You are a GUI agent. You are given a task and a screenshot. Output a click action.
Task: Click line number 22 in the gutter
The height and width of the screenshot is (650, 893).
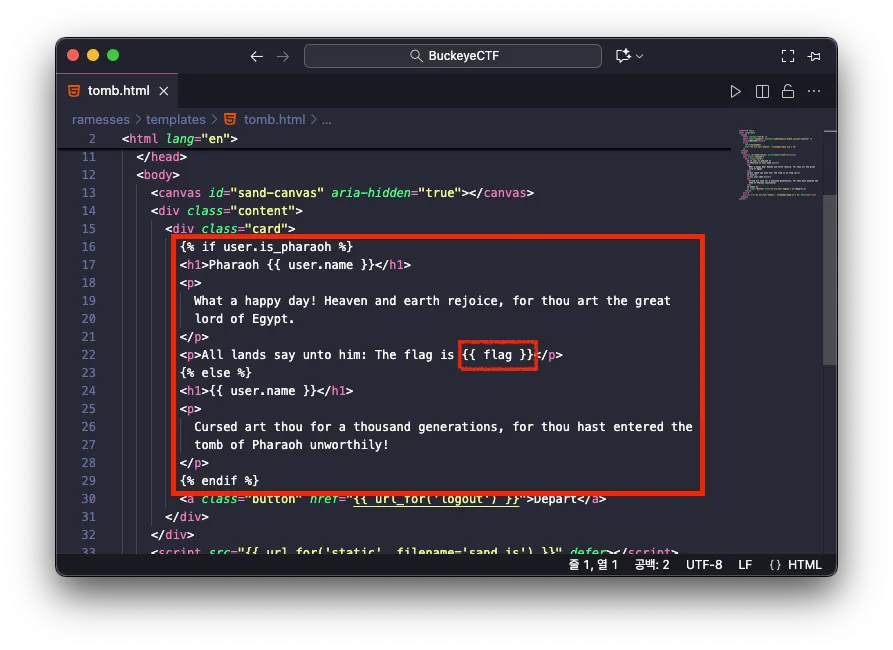coord(88,355)
